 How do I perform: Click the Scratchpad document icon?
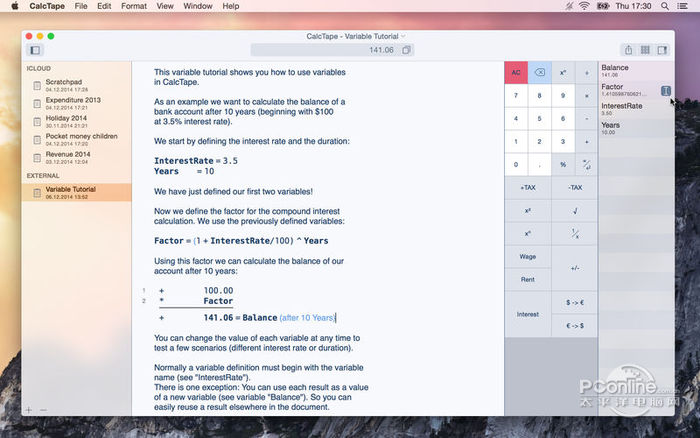point(37,85)
